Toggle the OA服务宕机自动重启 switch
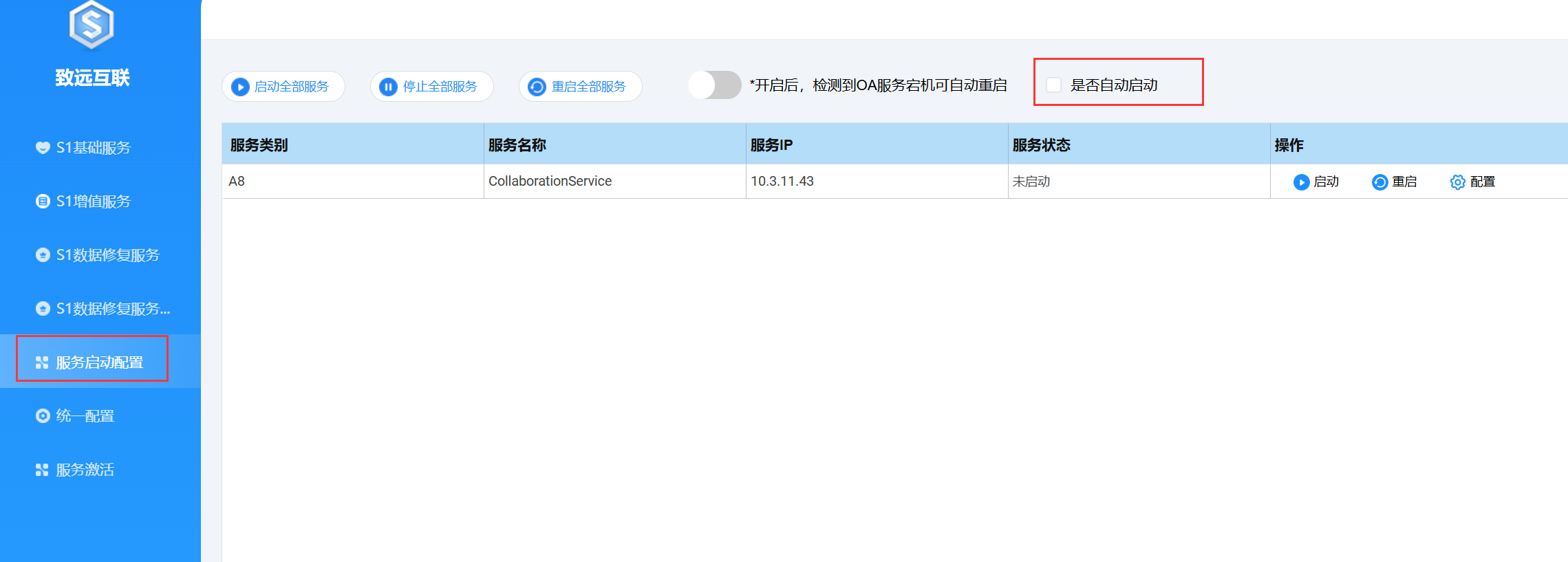Viewport: 1568px width, 562px height. coord(715,85)
